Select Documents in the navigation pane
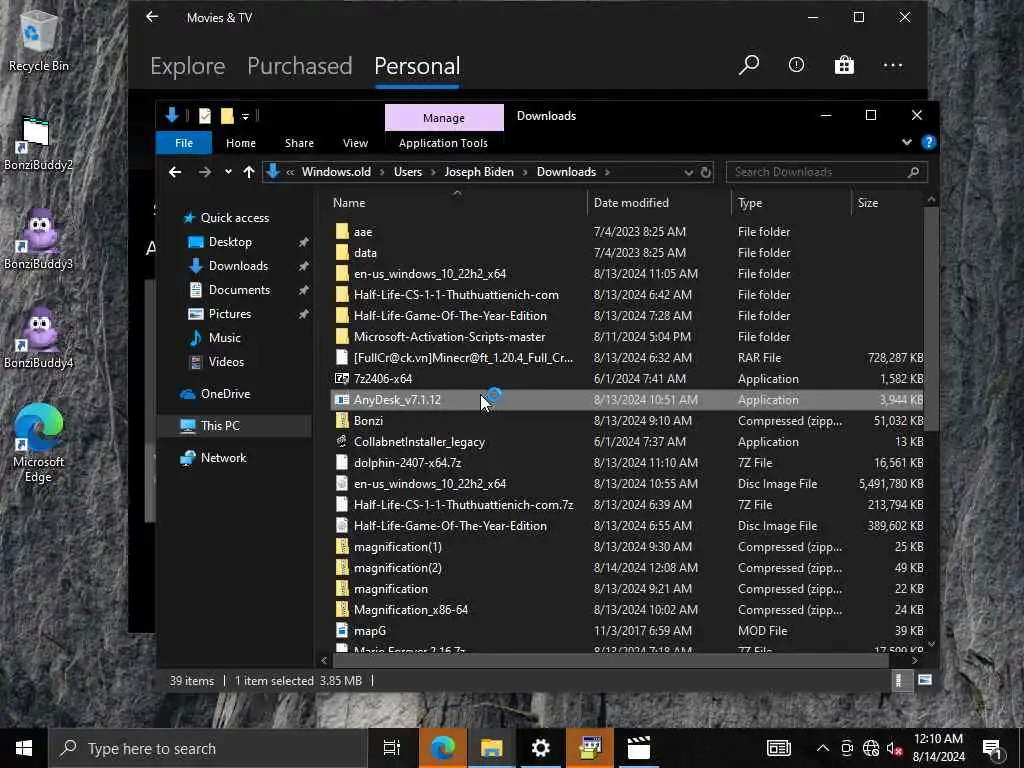 tap(239, 289)
